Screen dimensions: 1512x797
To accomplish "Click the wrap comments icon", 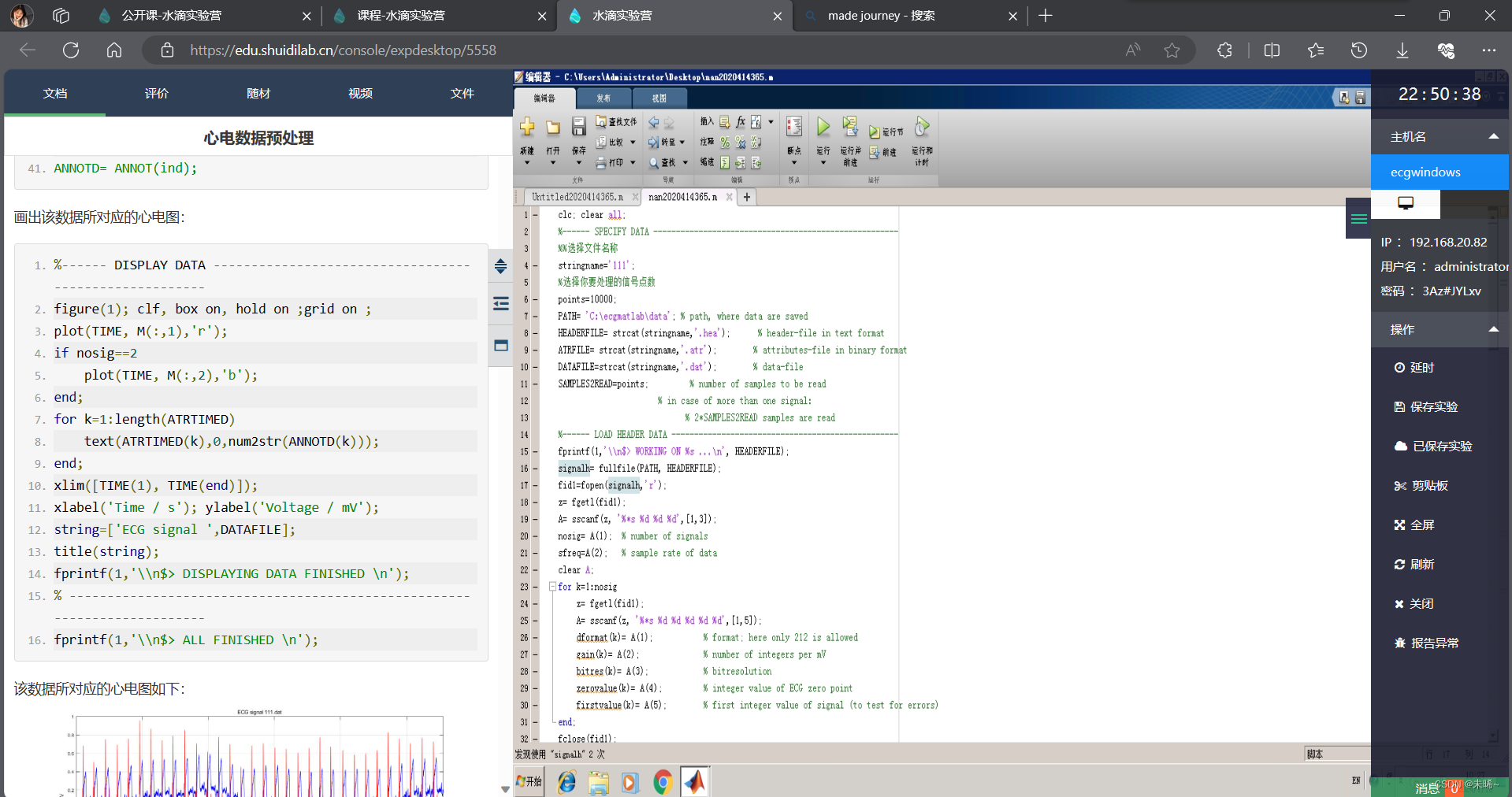I will pos(756,142).
